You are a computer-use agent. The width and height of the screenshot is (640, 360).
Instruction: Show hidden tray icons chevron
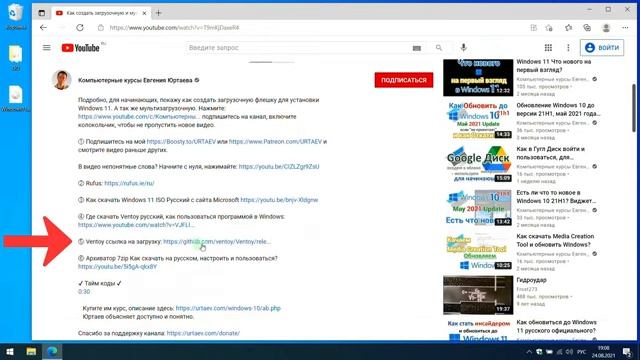tap(529, 352)
